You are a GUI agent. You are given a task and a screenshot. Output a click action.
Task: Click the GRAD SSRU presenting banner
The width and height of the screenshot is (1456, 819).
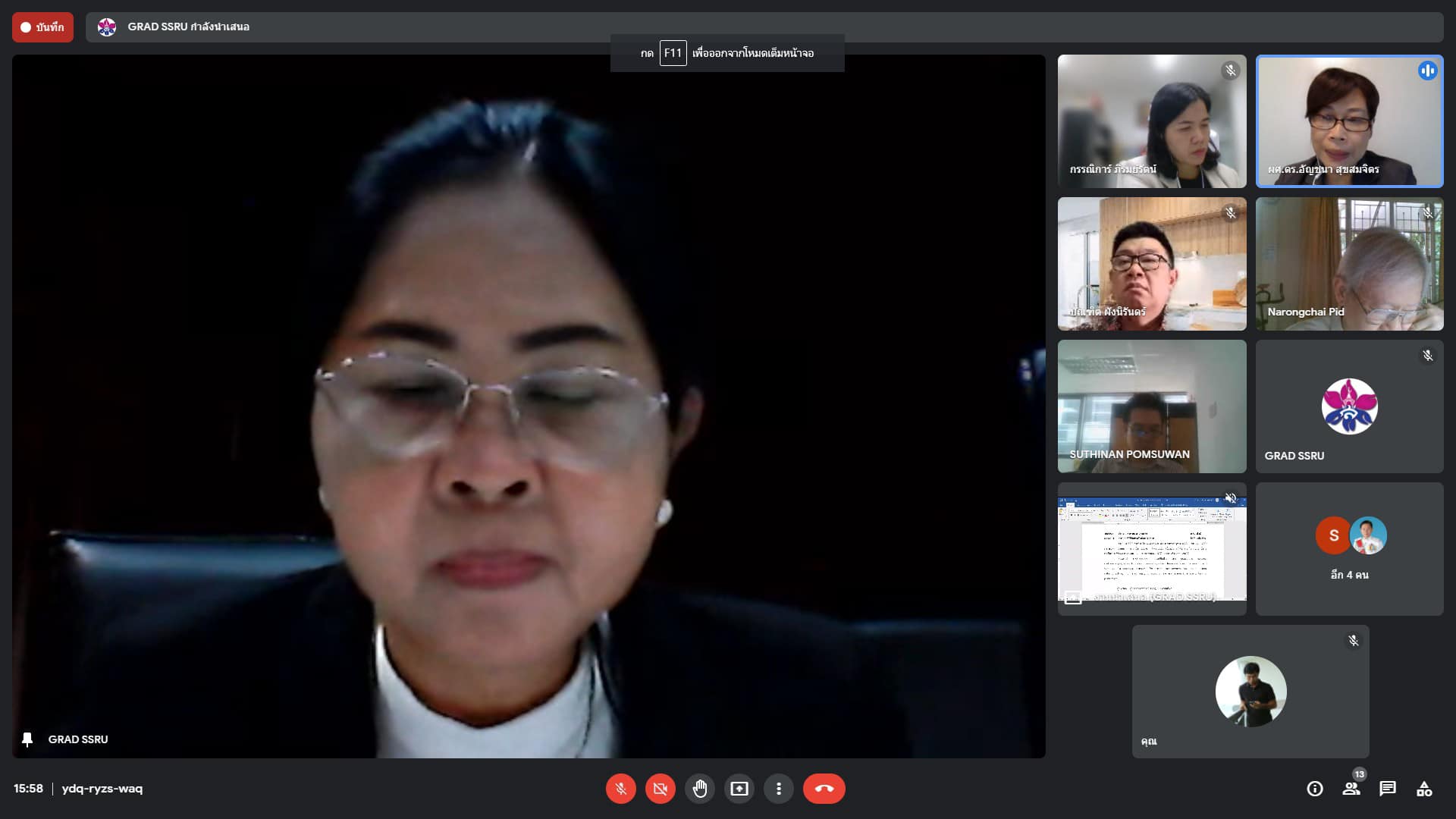[188, 27]
